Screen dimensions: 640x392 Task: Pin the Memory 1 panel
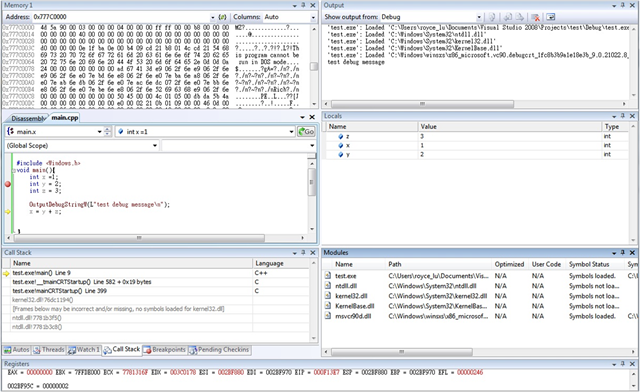pos(303,5)
